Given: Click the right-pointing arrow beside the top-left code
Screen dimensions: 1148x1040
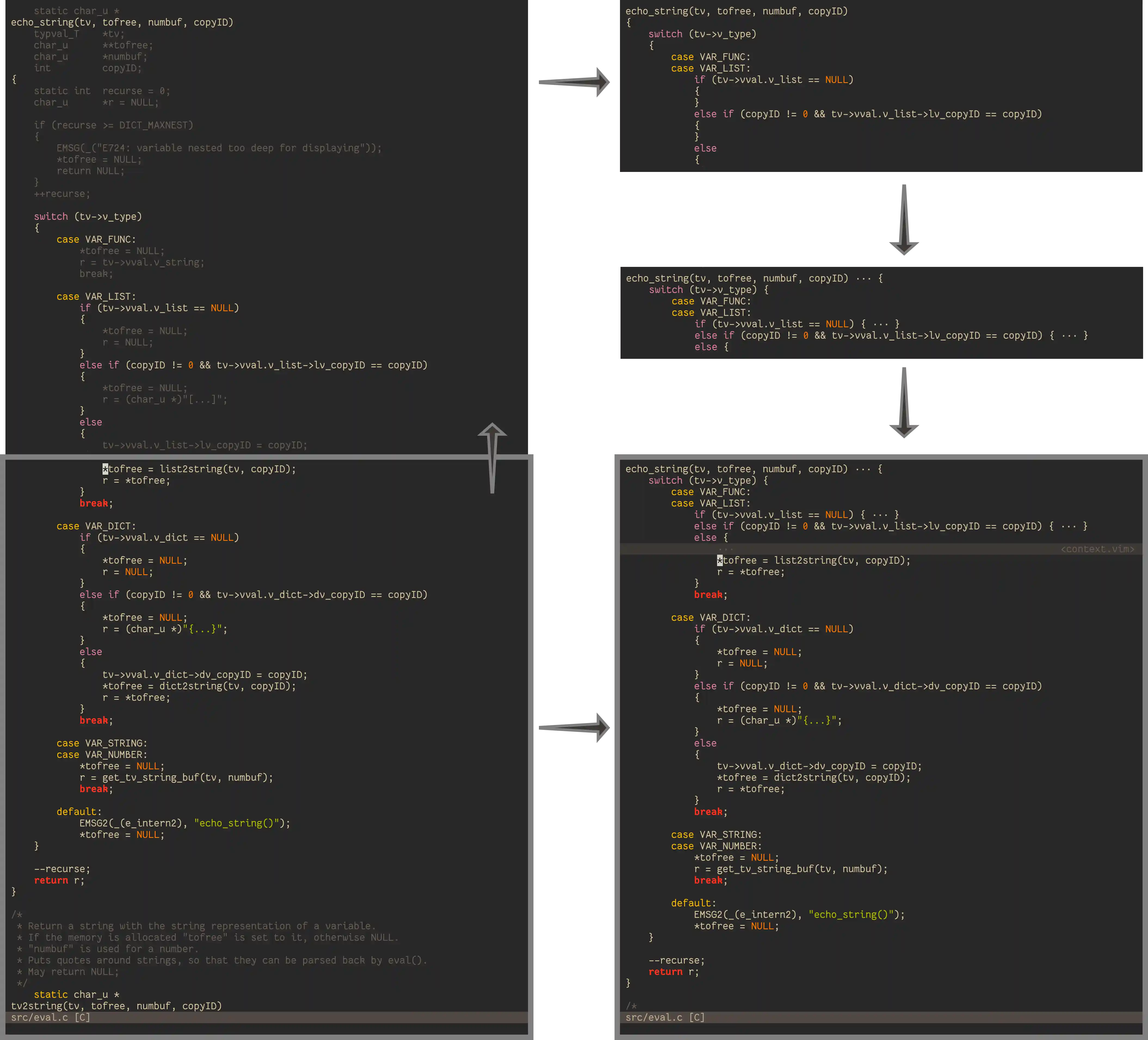Looking at the screenshot, I should coord(574,81).
